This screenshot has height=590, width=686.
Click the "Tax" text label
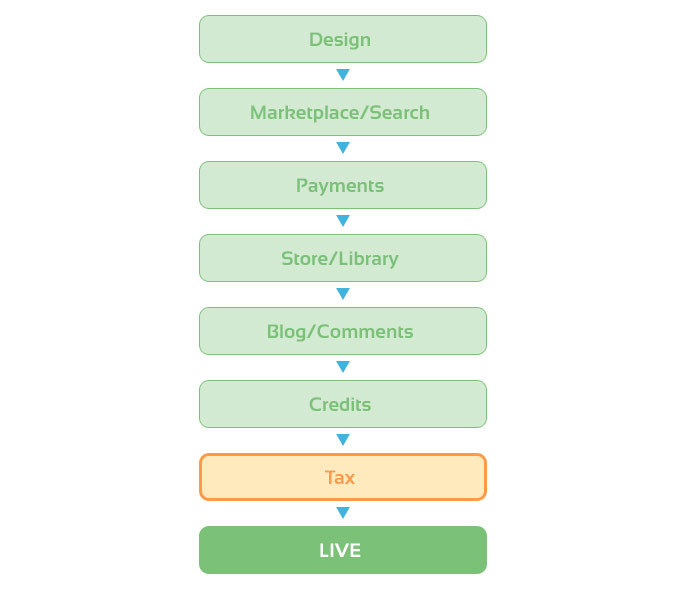point(340,478)
